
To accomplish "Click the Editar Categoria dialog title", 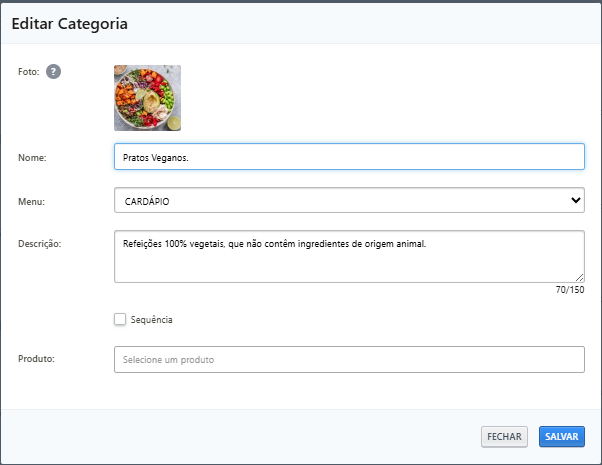I will click(x=69, y=24).
